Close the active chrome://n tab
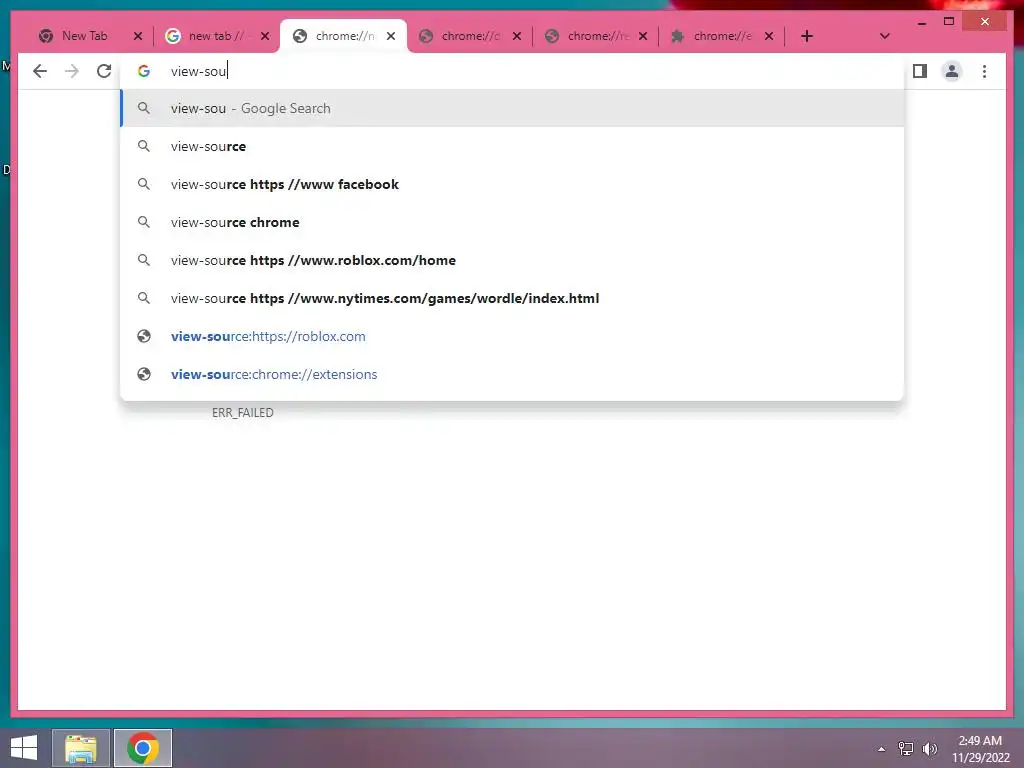 point(391,36)
